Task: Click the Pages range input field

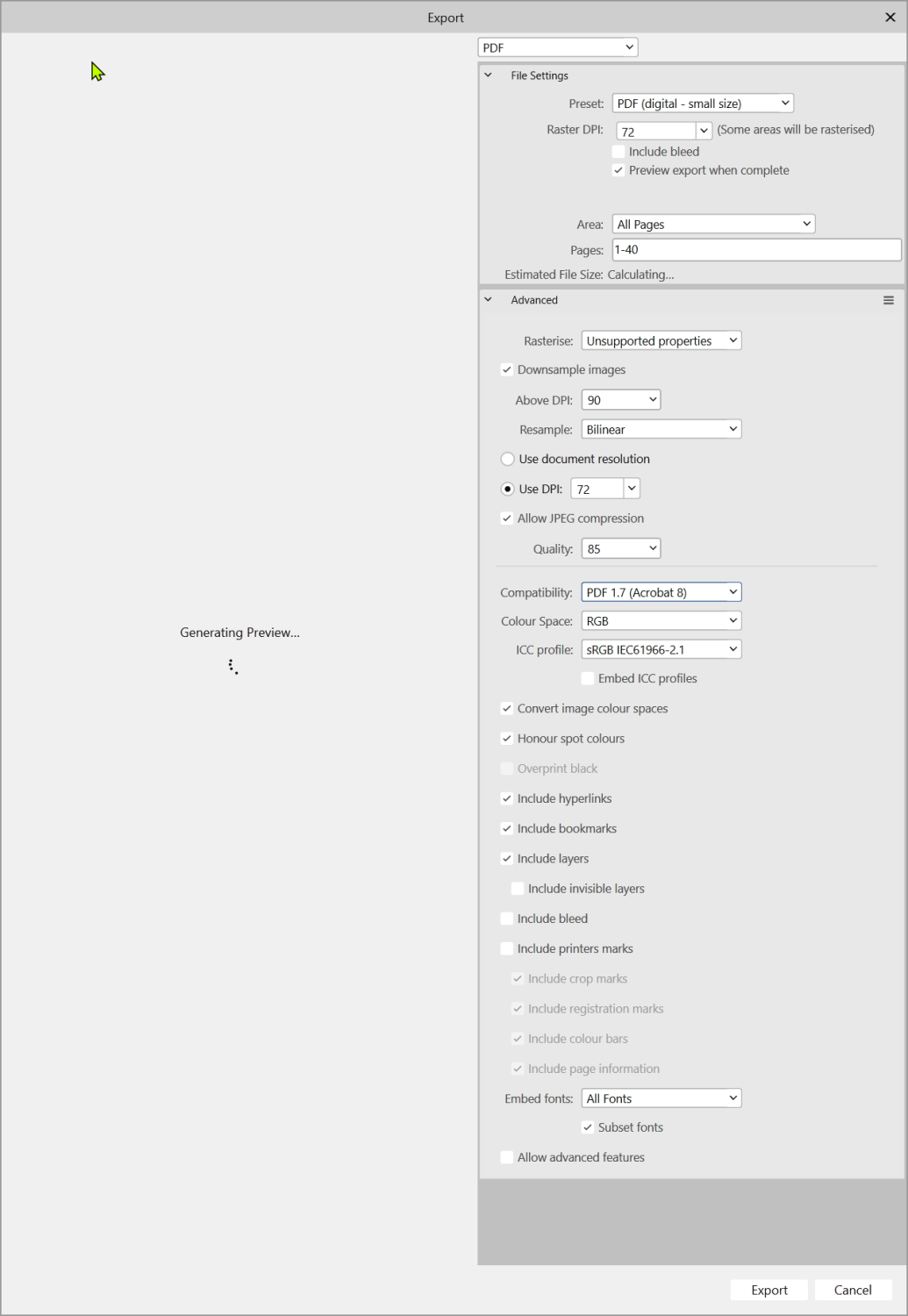Action: [756, 250]
